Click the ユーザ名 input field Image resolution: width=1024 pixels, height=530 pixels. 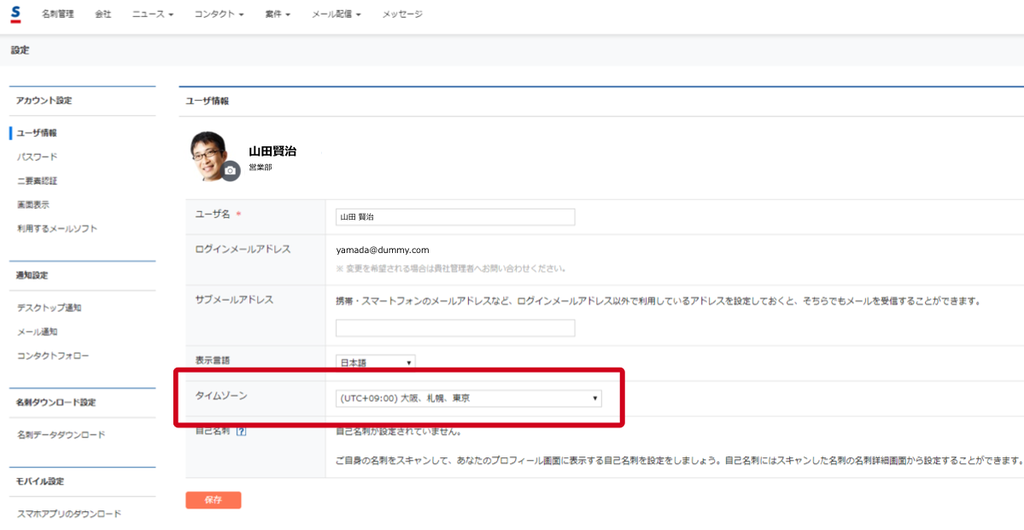point(455,217)
